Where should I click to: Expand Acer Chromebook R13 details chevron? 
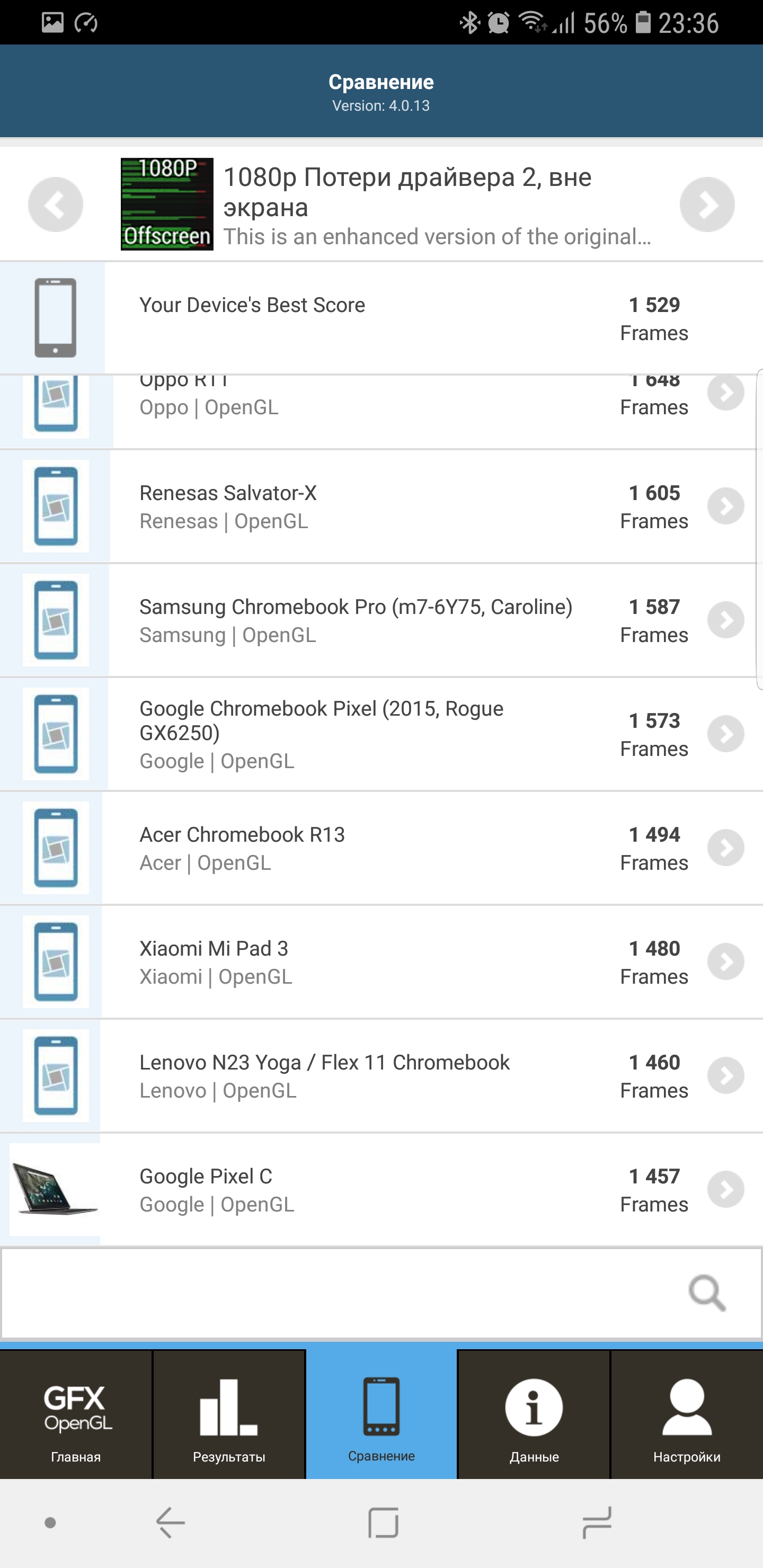[725, 848]
